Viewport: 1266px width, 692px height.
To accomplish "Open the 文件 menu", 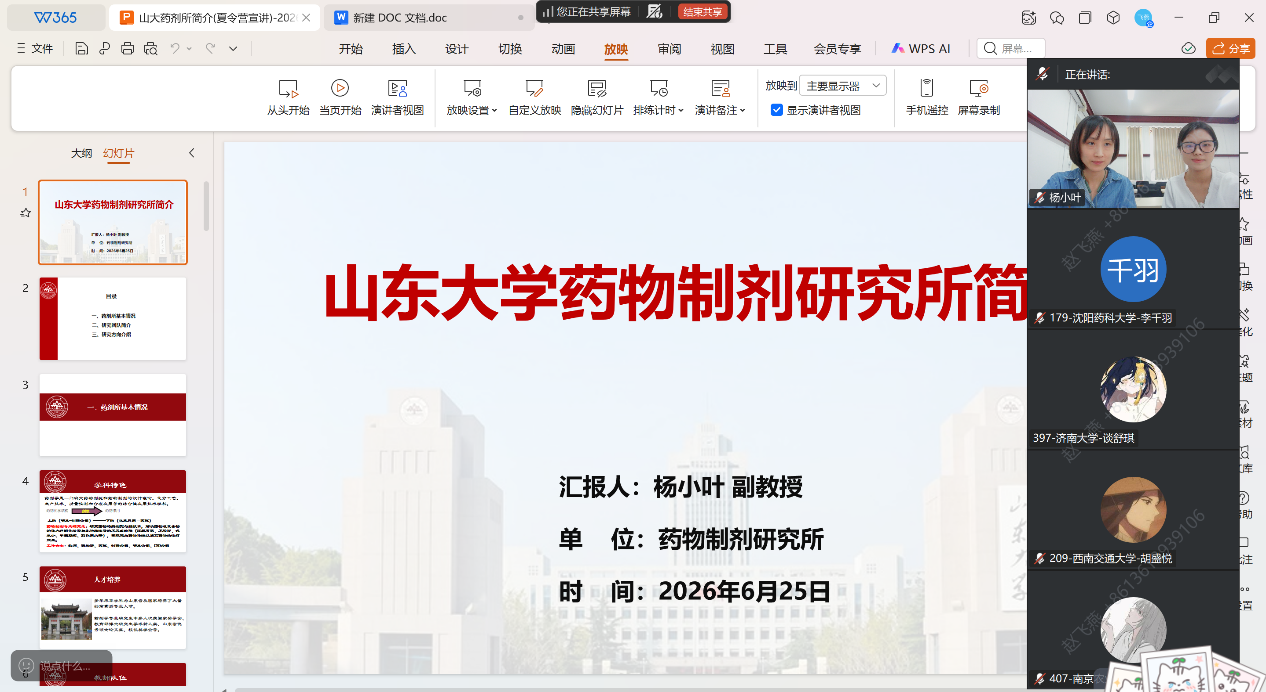I will coord(35,48).
